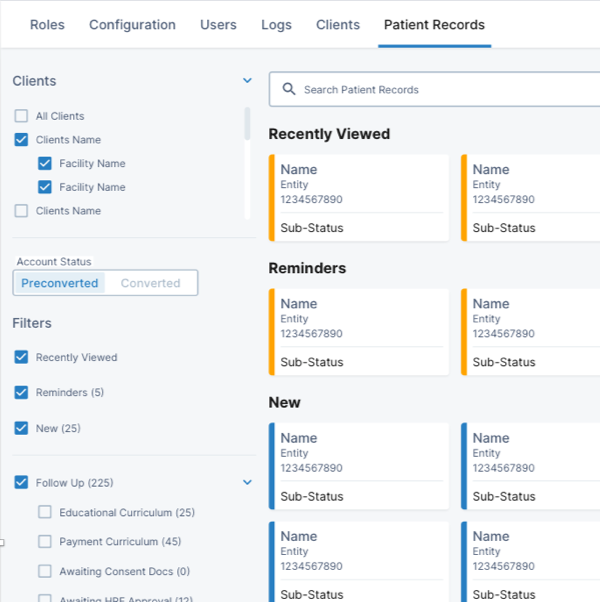This screenshot has height=602, width=600.
Task: Open the first Reminders patient card
Action: click(x=359, y=332)
